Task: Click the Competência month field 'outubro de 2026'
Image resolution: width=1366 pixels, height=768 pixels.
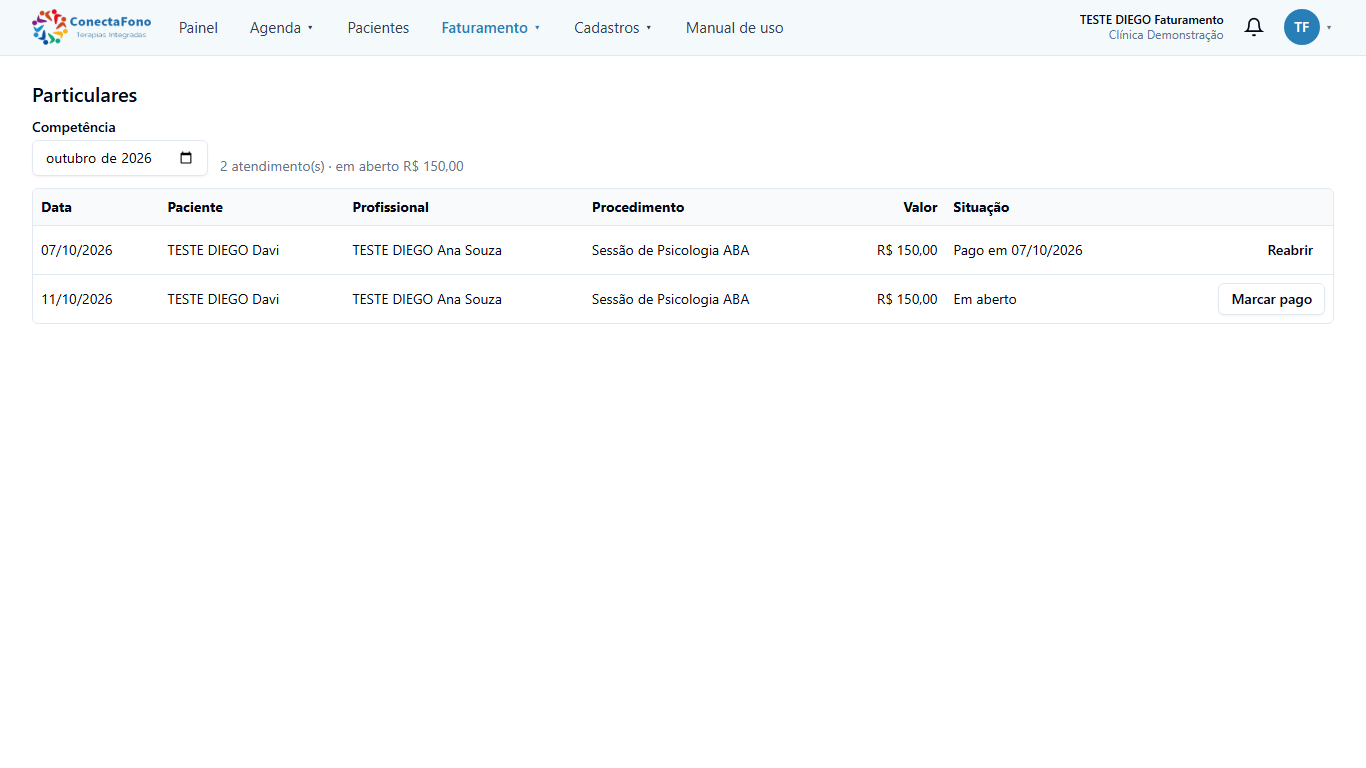Action: pyautogui.click(x=120, y=158)
